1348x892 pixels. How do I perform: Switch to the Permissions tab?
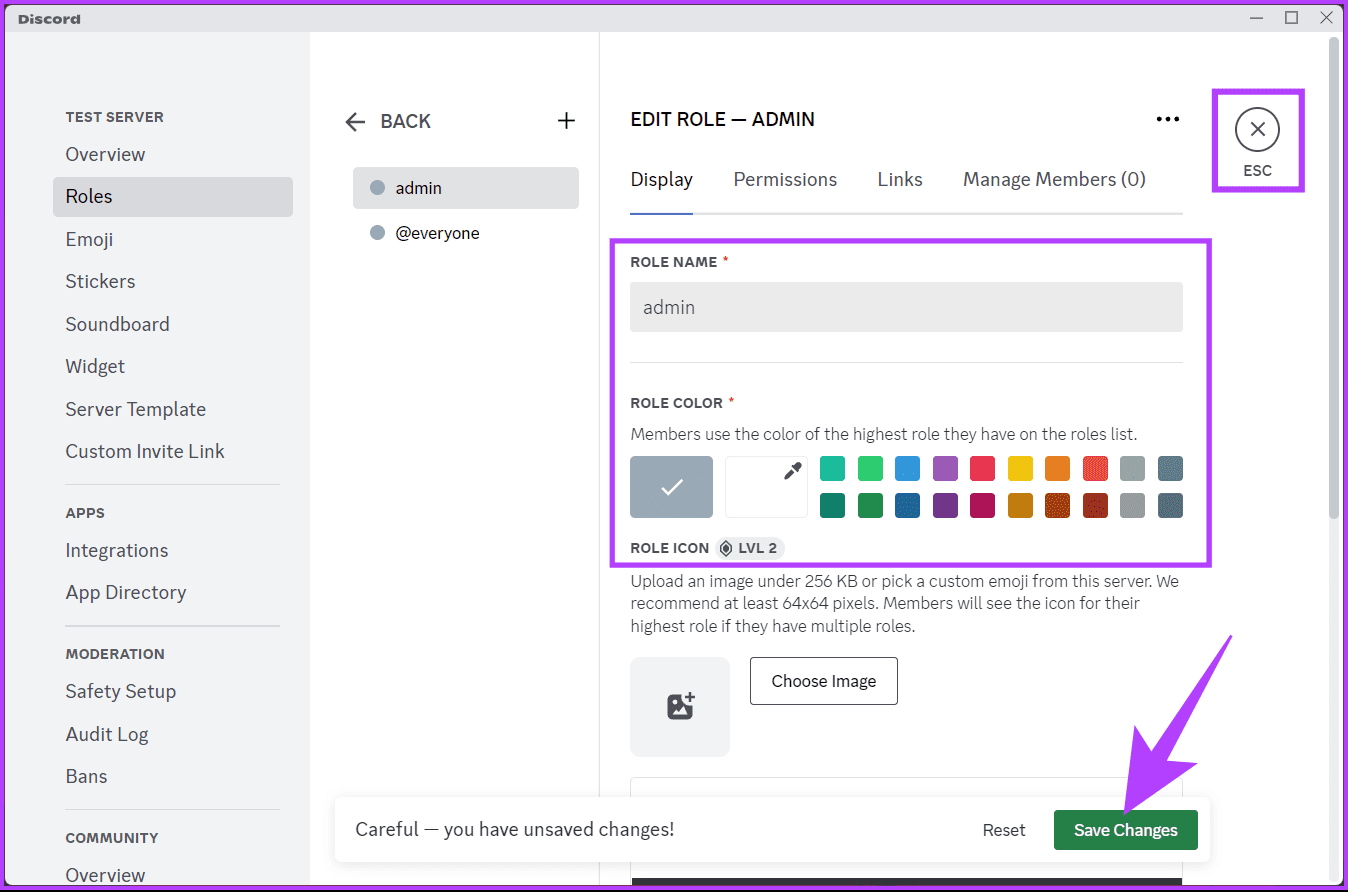(x=785, y=180)
